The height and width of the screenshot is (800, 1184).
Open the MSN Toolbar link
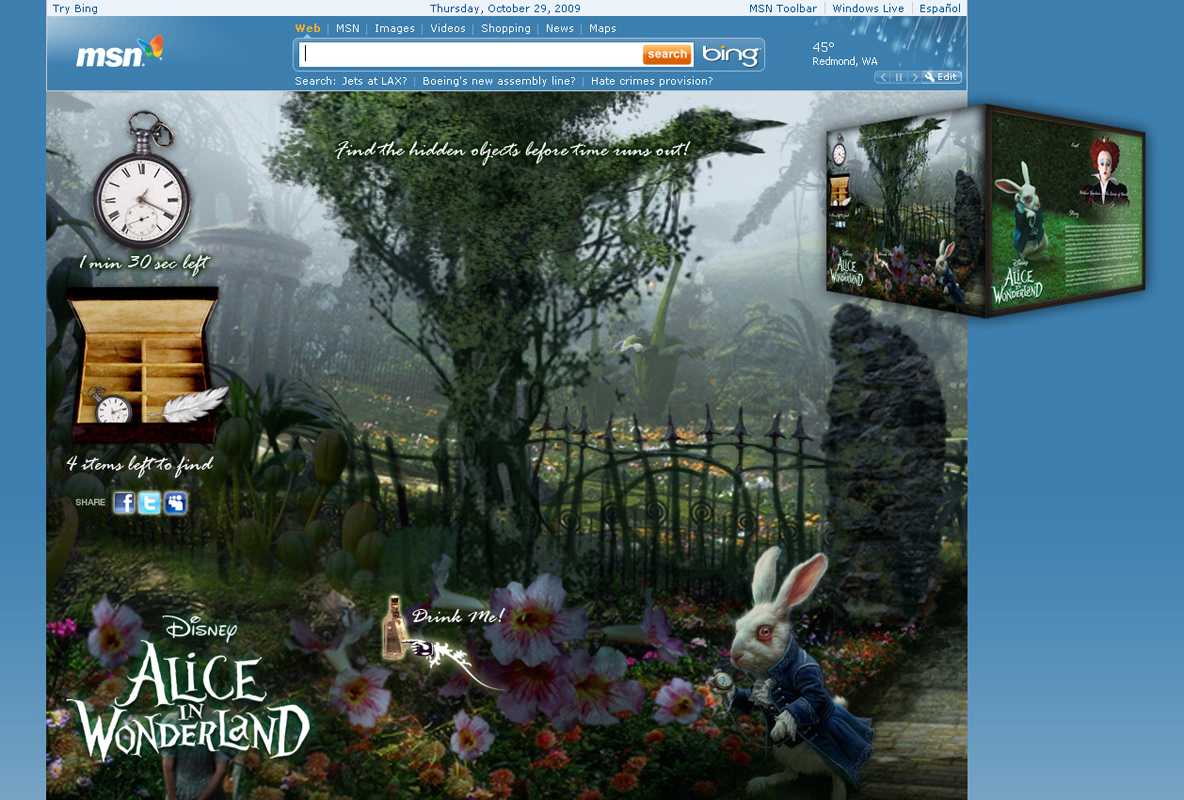click(782, 9)
